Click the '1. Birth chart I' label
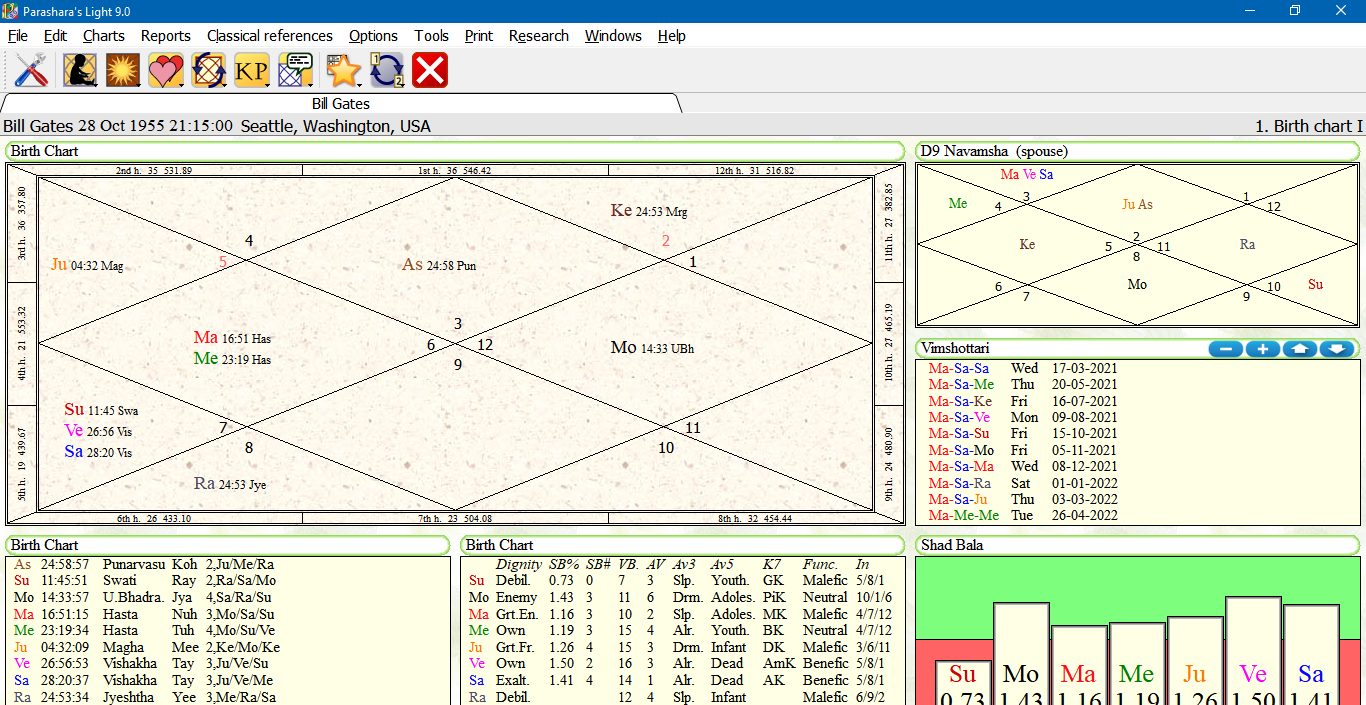The height and width of the screenshot is (705, 1366). point(1308,127)
